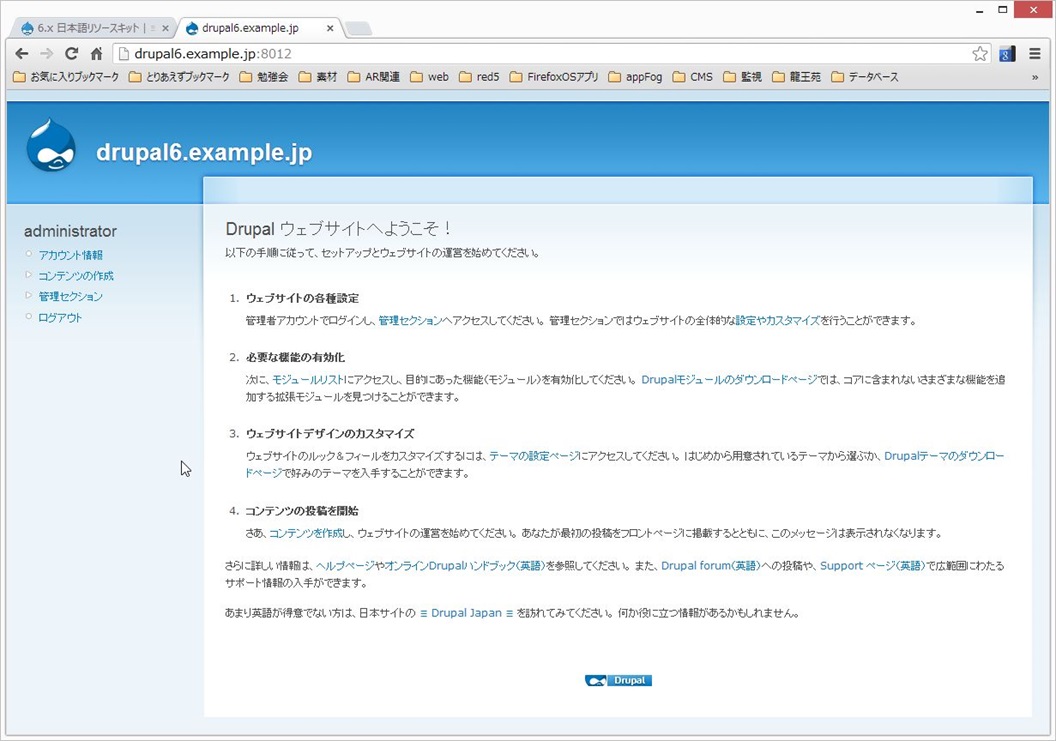Reload the page with refresh icon

(71, 54)
